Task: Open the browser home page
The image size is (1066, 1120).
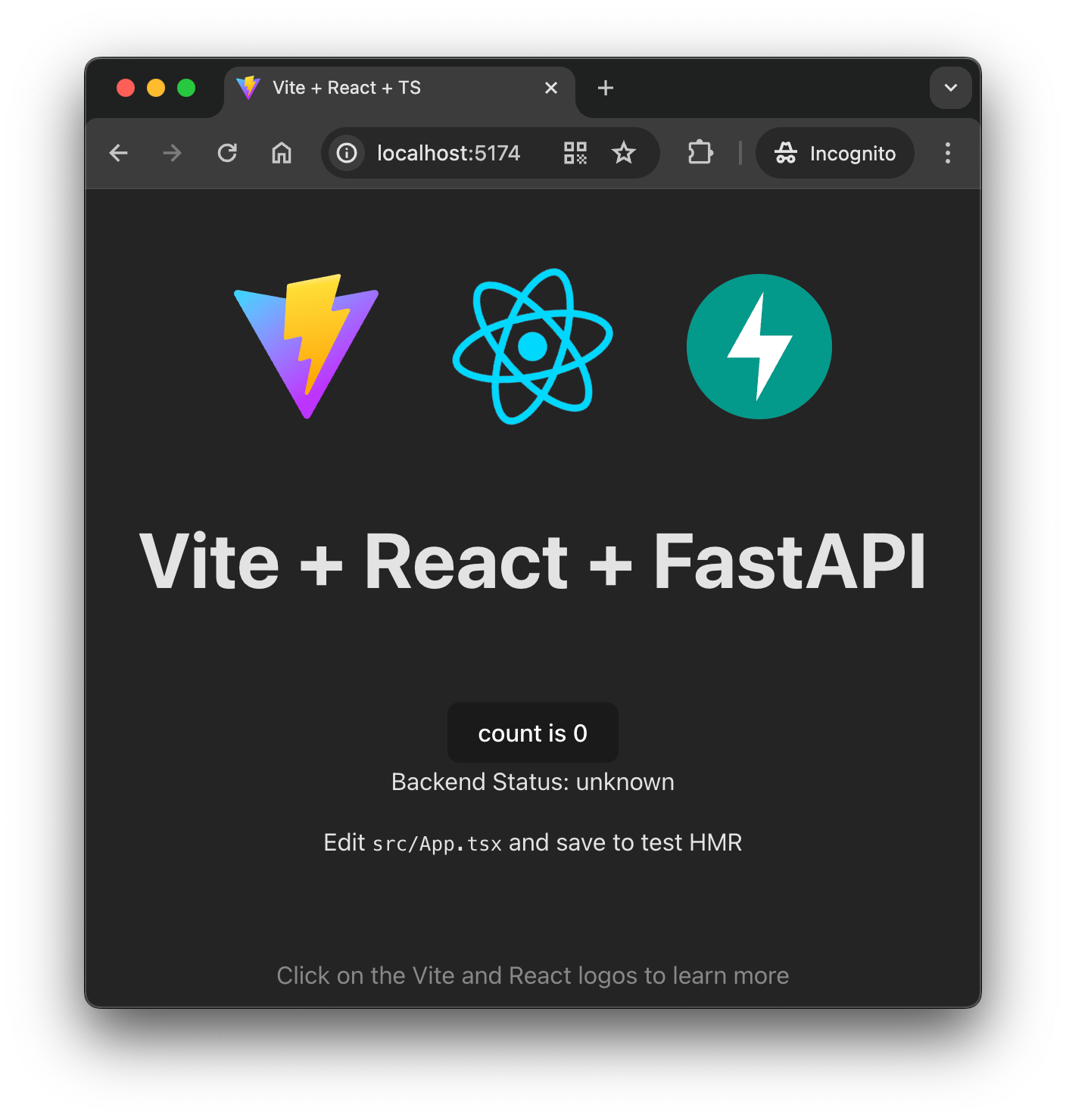Action: [x=282, y=153]
